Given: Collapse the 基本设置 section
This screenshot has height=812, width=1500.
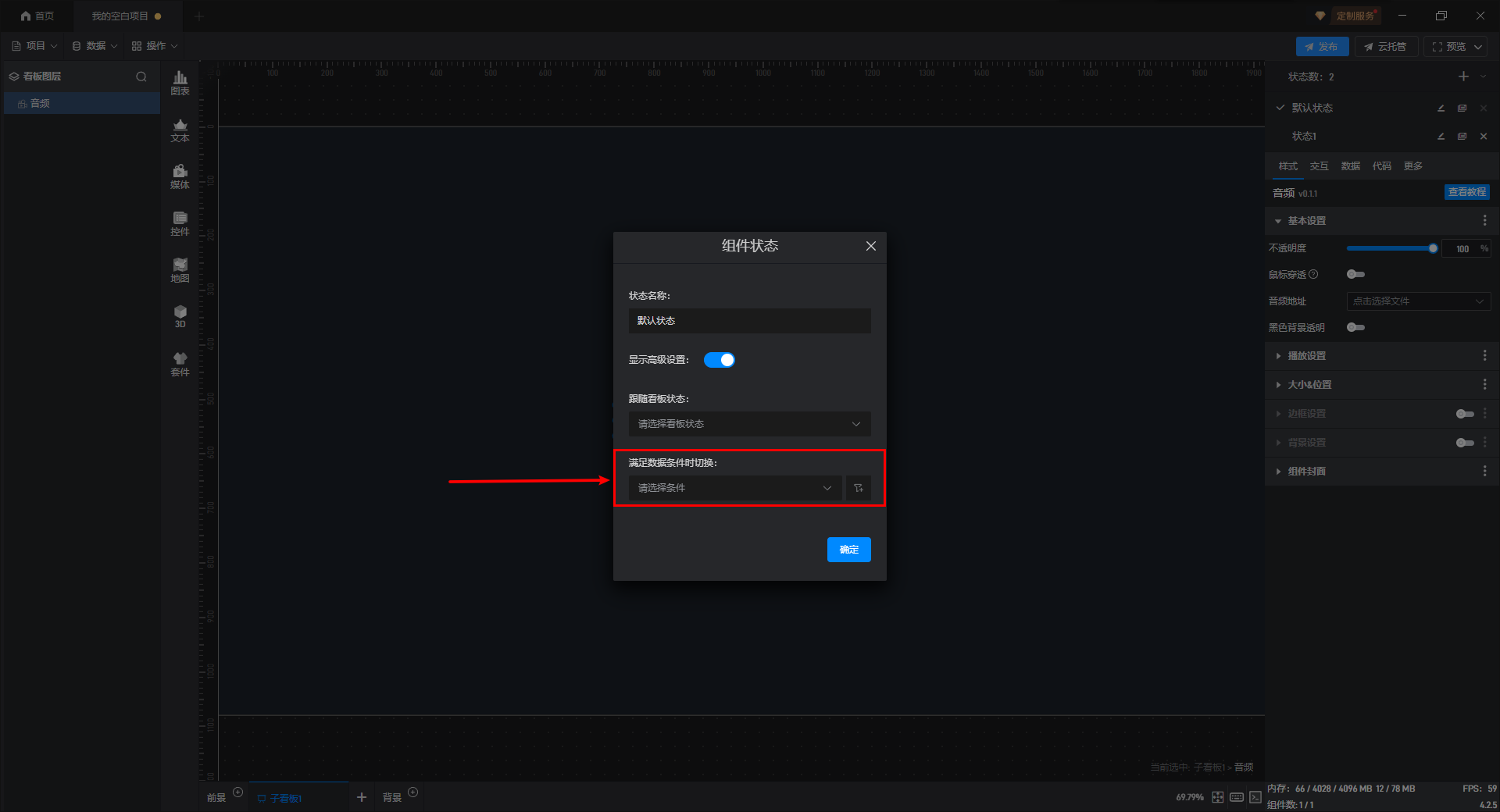Looking at the screenshot, I should point(1278,221).
